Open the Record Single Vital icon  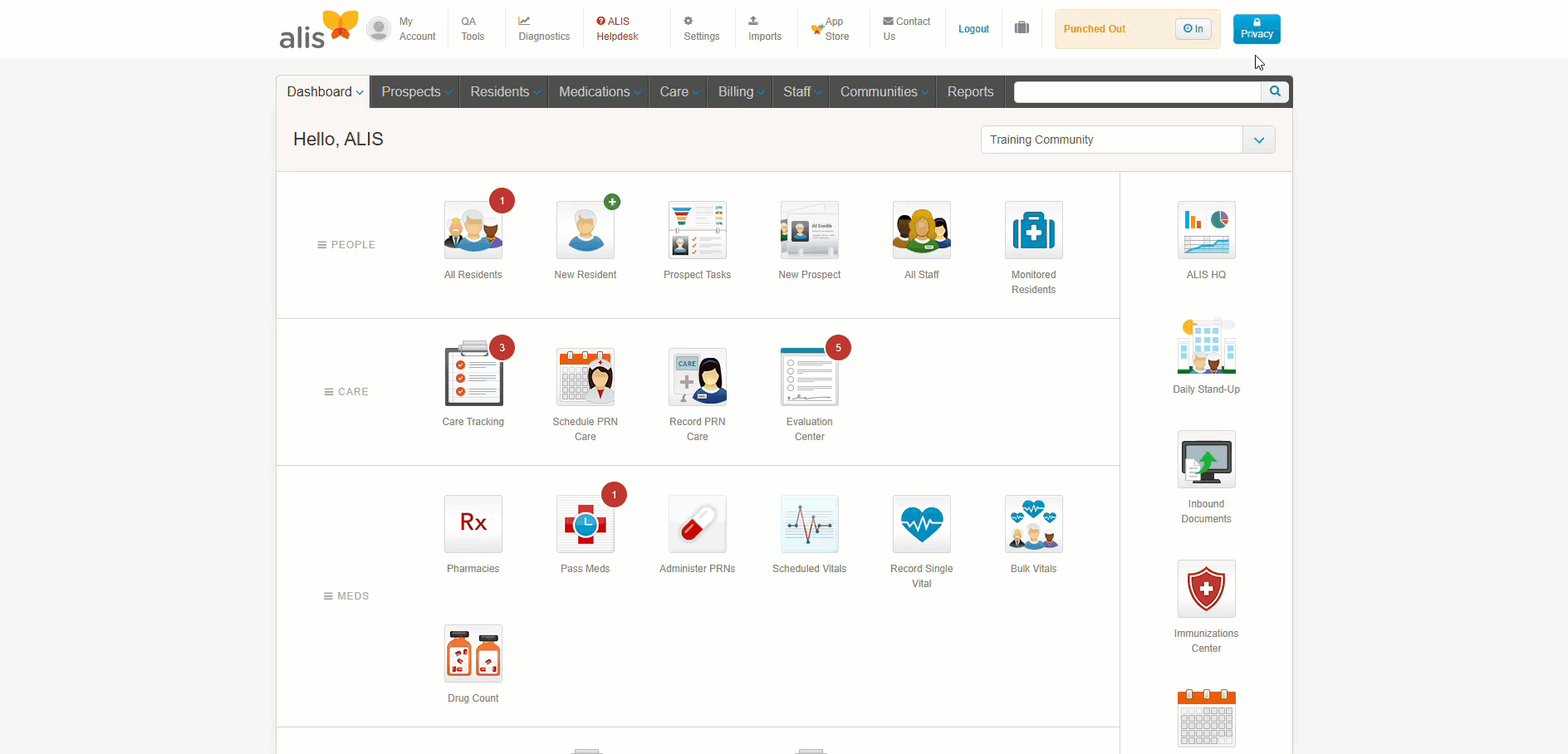coord(922,524)
